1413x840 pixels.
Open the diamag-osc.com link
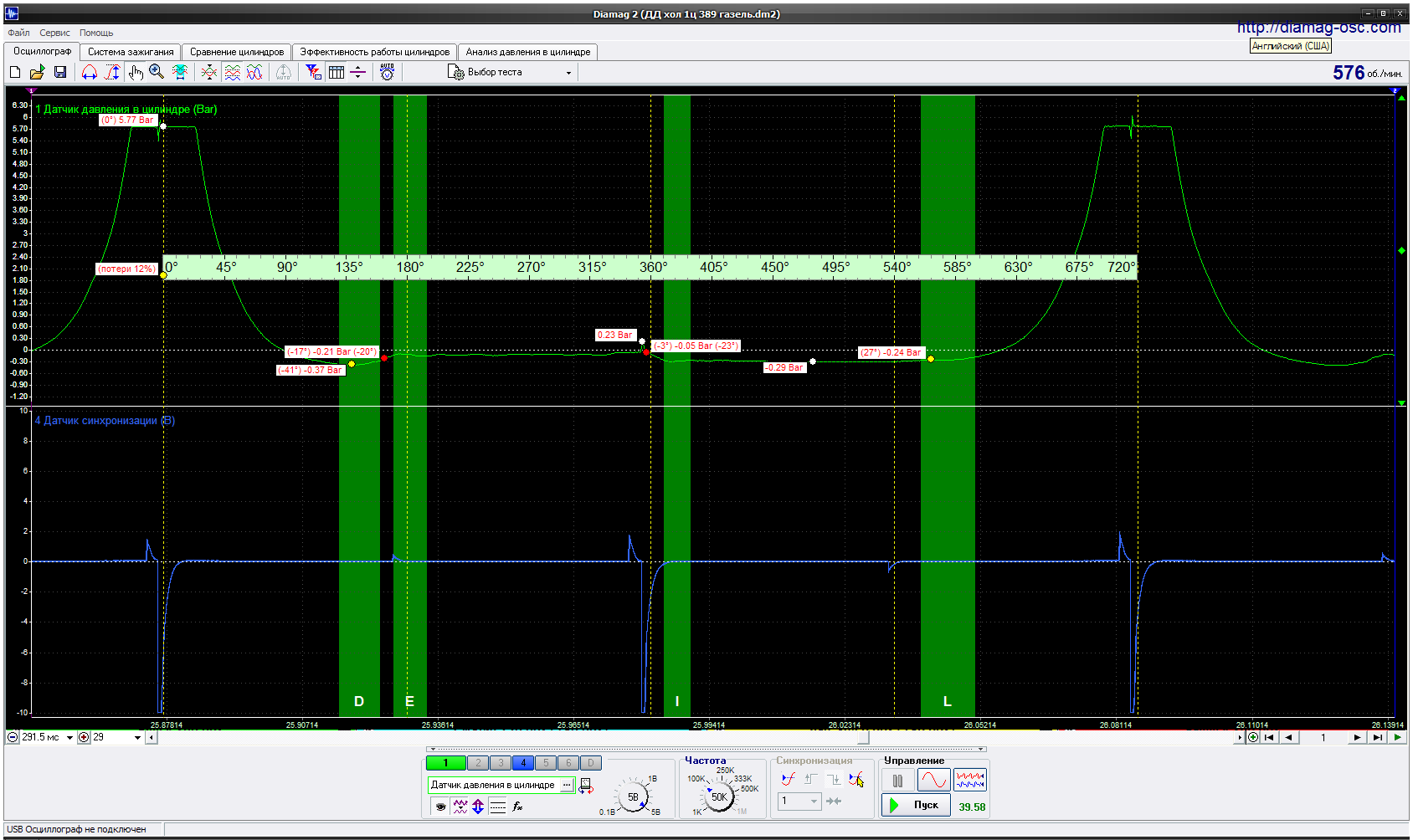1319,28
